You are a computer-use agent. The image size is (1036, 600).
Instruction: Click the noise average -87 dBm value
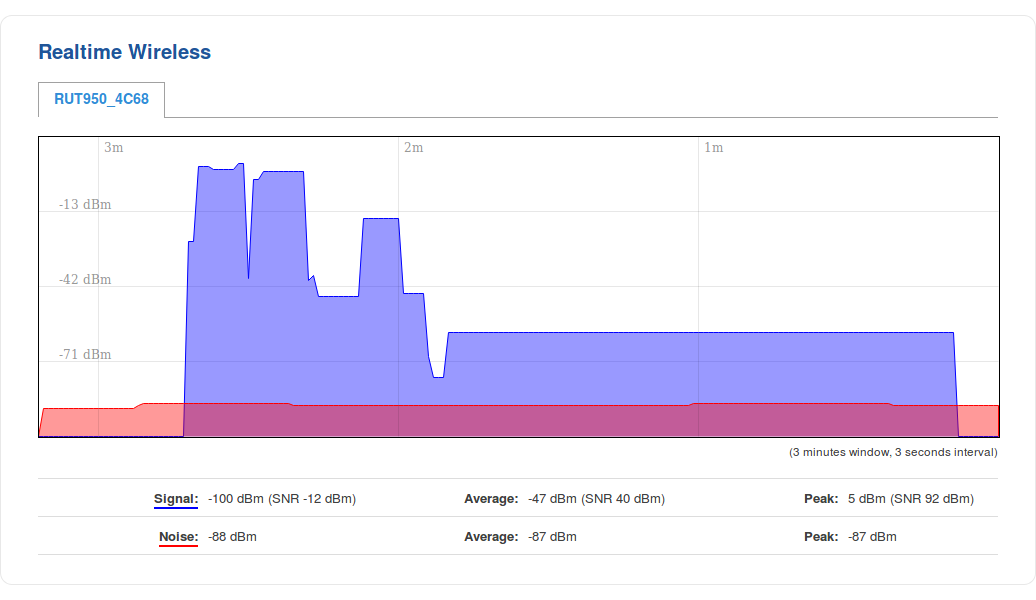(552, 536)
